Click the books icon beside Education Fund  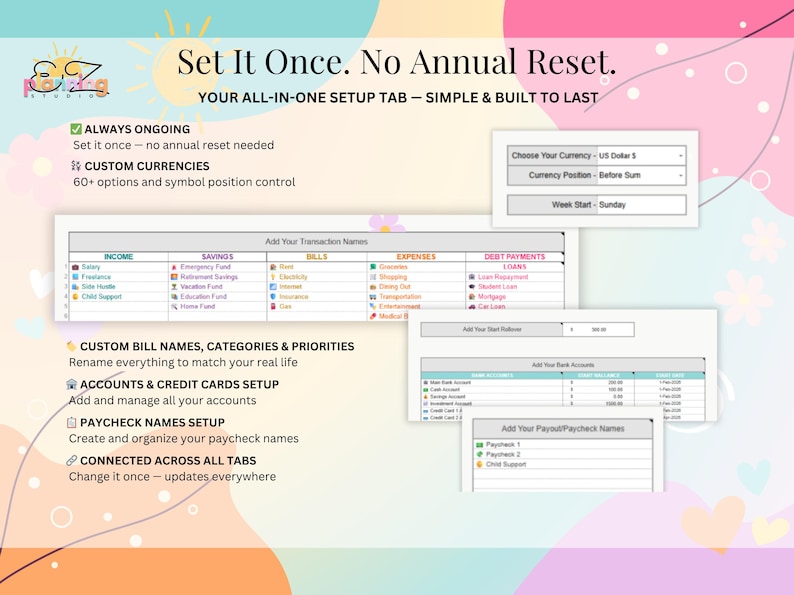pos(174,297)
